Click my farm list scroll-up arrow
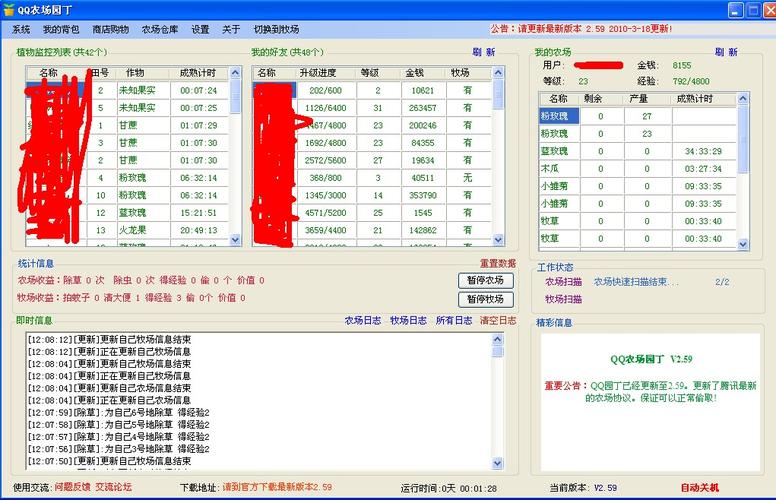 click(x=742, y=99)
